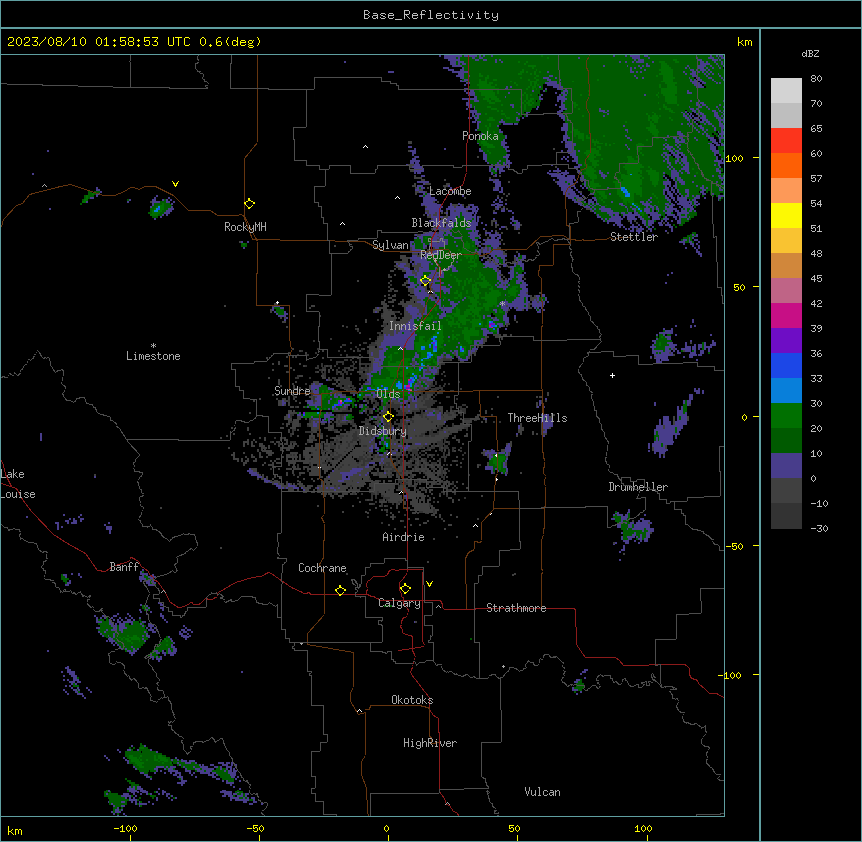The height and width of the screenshot is (842, 862).
Task: Click the dBZ legend heading
Action: click(x=810, y=53)
